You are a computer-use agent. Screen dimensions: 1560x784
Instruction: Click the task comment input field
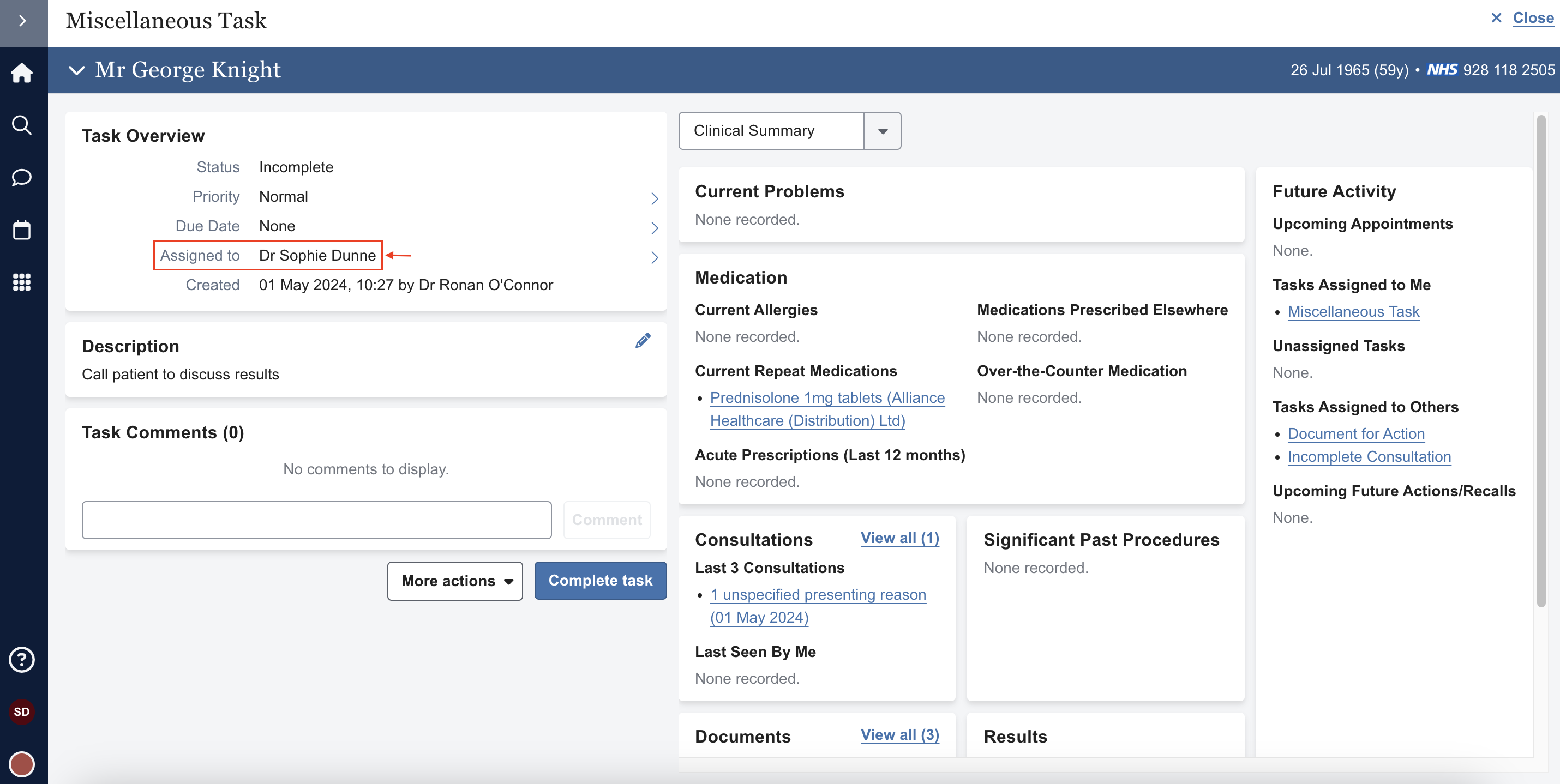[317, 520]
